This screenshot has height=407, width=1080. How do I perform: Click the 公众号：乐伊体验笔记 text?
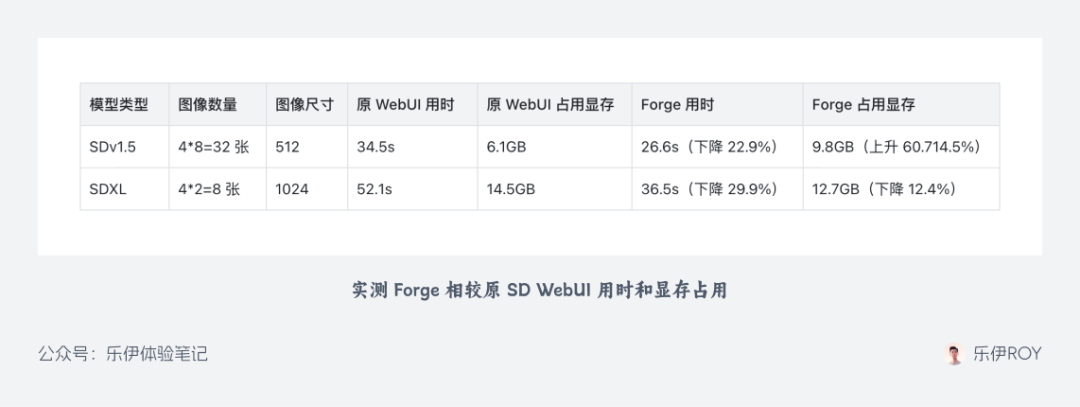[123, 354]
